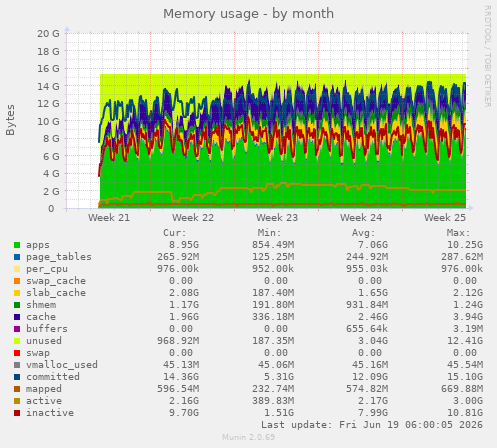Click the 'apps' legend label

pos(38,245)
